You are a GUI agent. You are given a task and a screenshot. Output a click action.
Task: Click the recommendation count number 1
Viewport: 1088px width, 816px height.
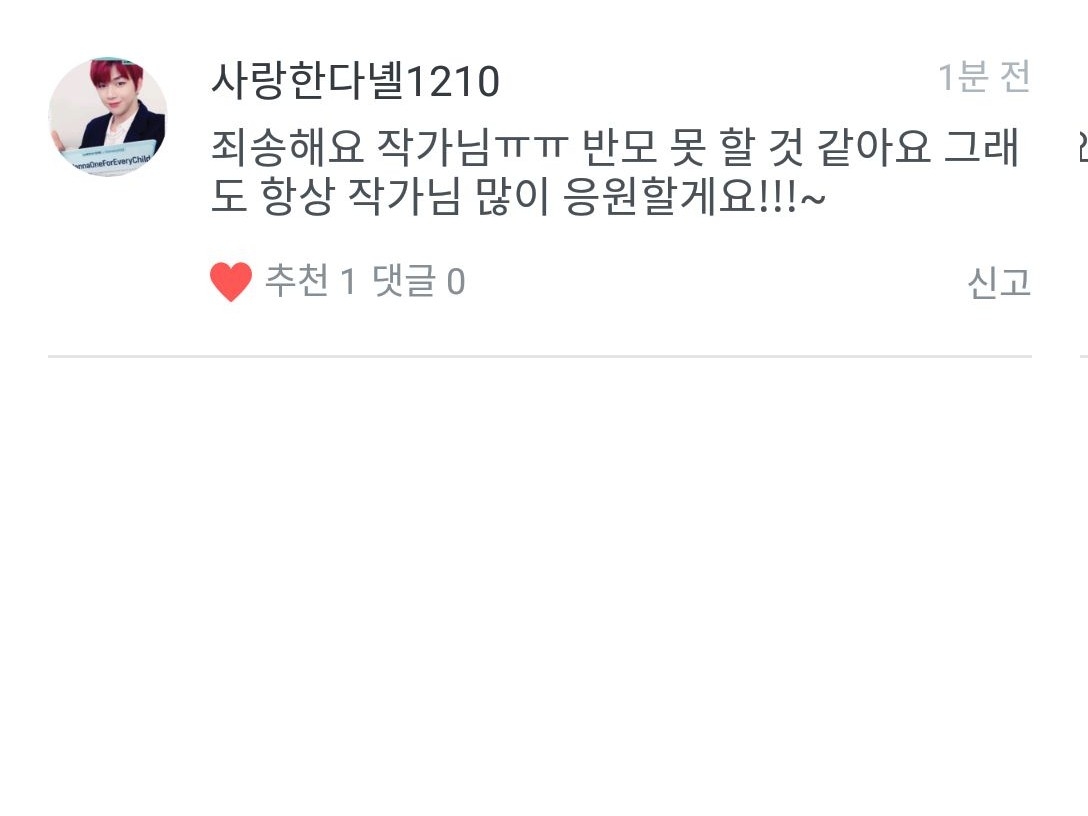pos(348,282)
